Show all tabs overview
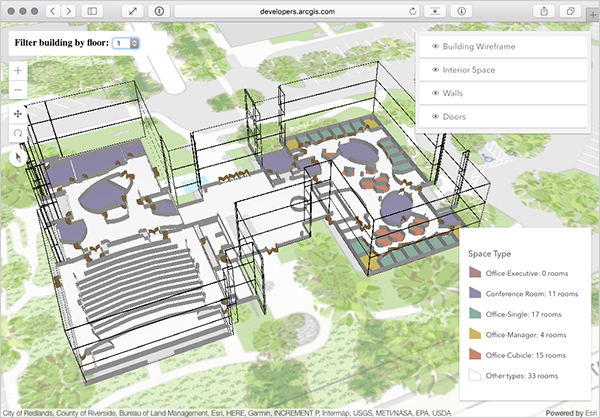The image size is (600, 418). pos(570,11)
